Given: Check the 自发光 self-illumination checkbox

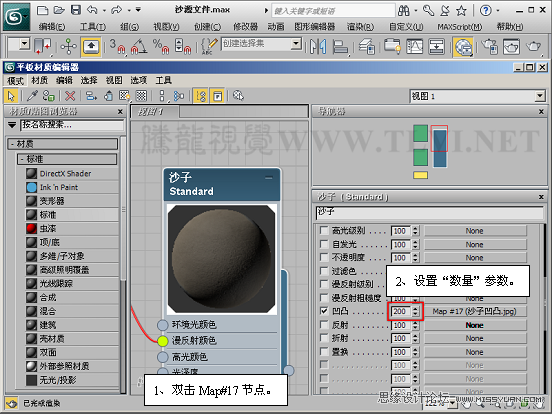Looking at the screenshot, I should 324,244.
